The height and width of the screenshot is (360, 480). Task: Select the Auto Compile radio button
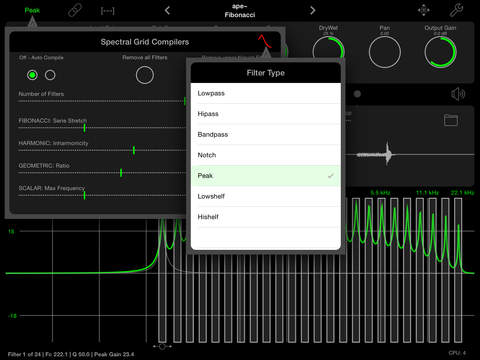click(x=50, y=75)
